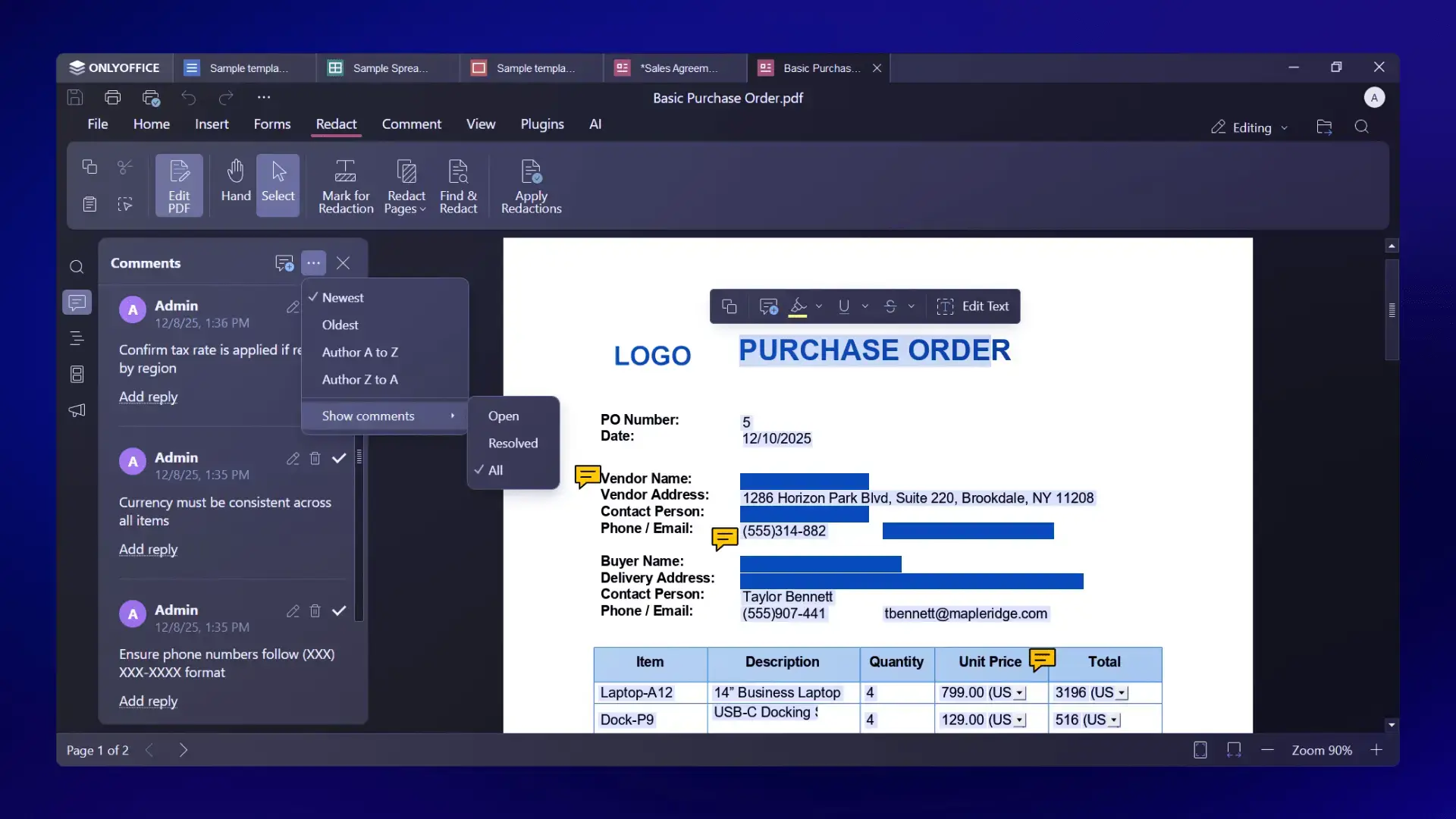Open highlight color dropdown arrow in floating toolbar
The height and width of the screenshot is (819, 1456).
point(819,306)
